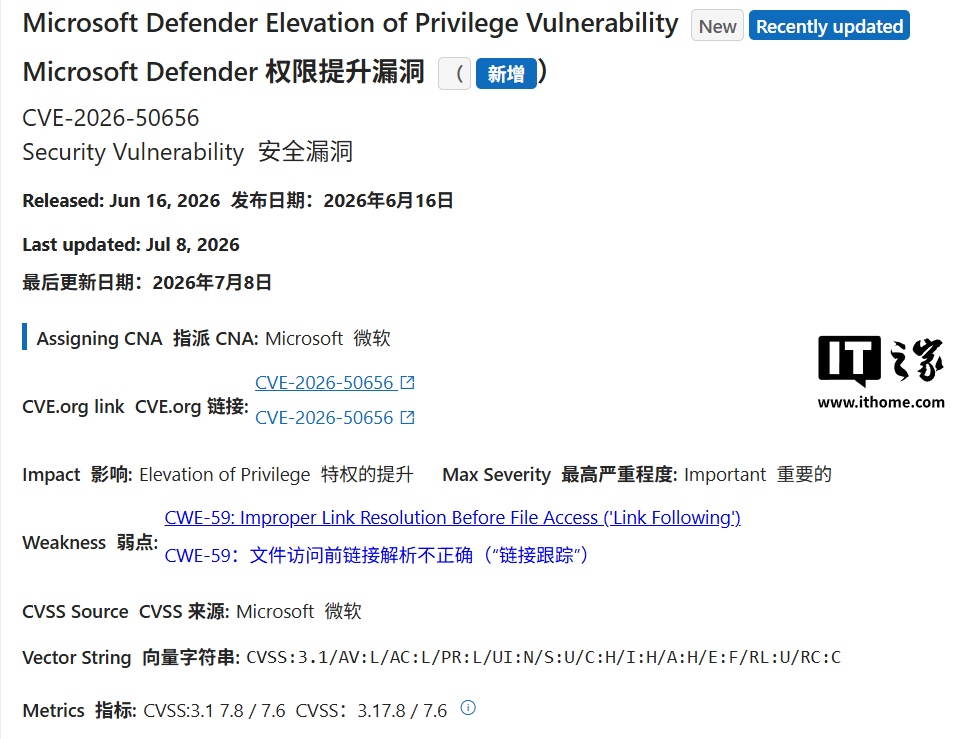Click the page title Microsoft Defender Elevation of Privilege

click(x=350, y=23)
